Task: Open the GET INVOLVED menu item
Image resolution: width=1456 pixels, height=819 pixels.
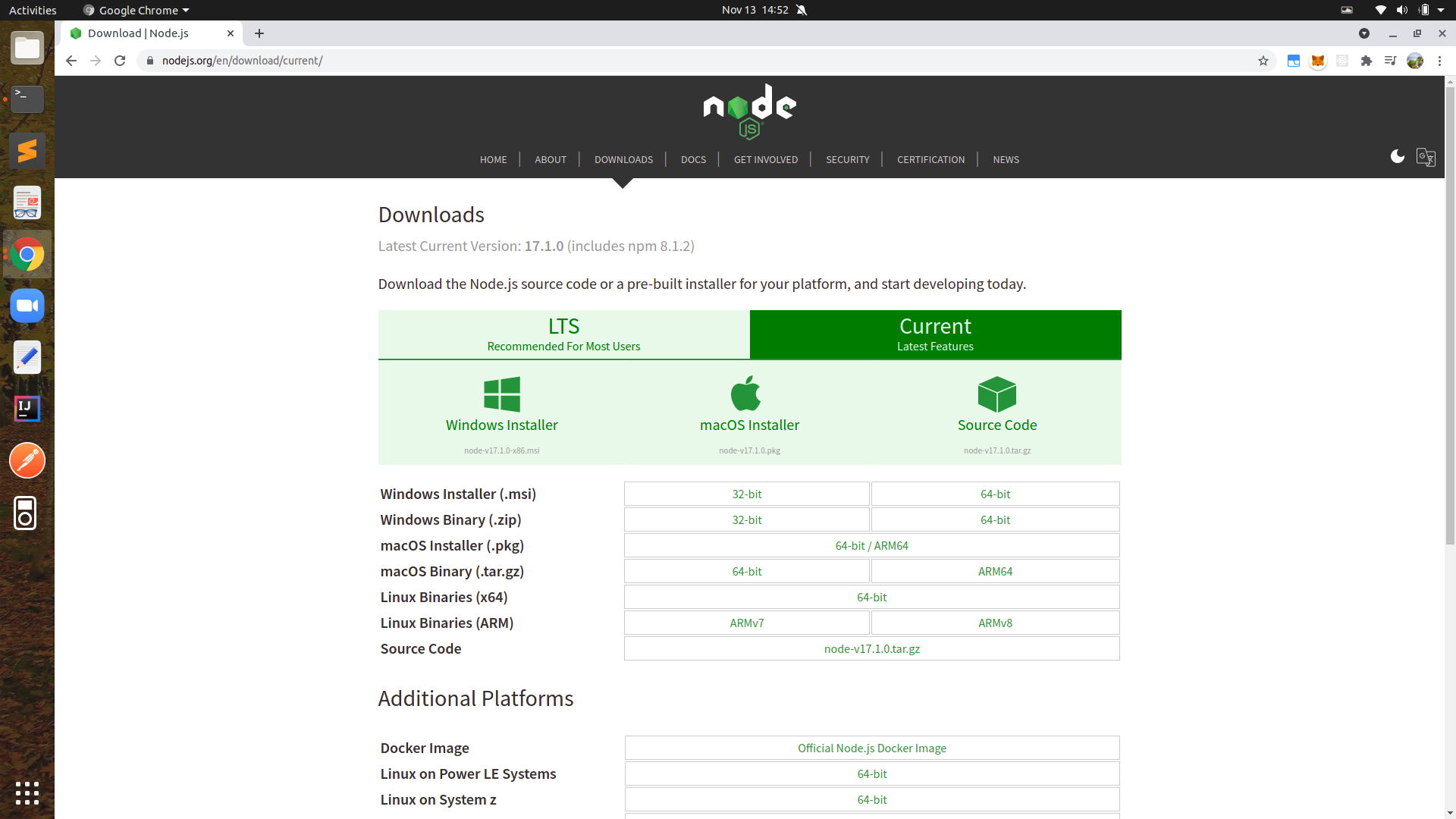Action: pyautogui.click(x=765, y=159)
